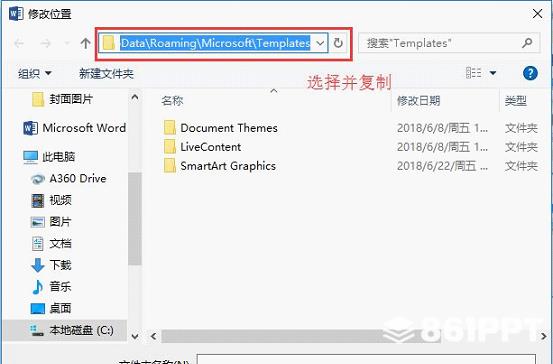This screenshot has height=364, width=553.
Task: Select Microsoft Word in the sidebar
Action: click(x=74, y=128)
